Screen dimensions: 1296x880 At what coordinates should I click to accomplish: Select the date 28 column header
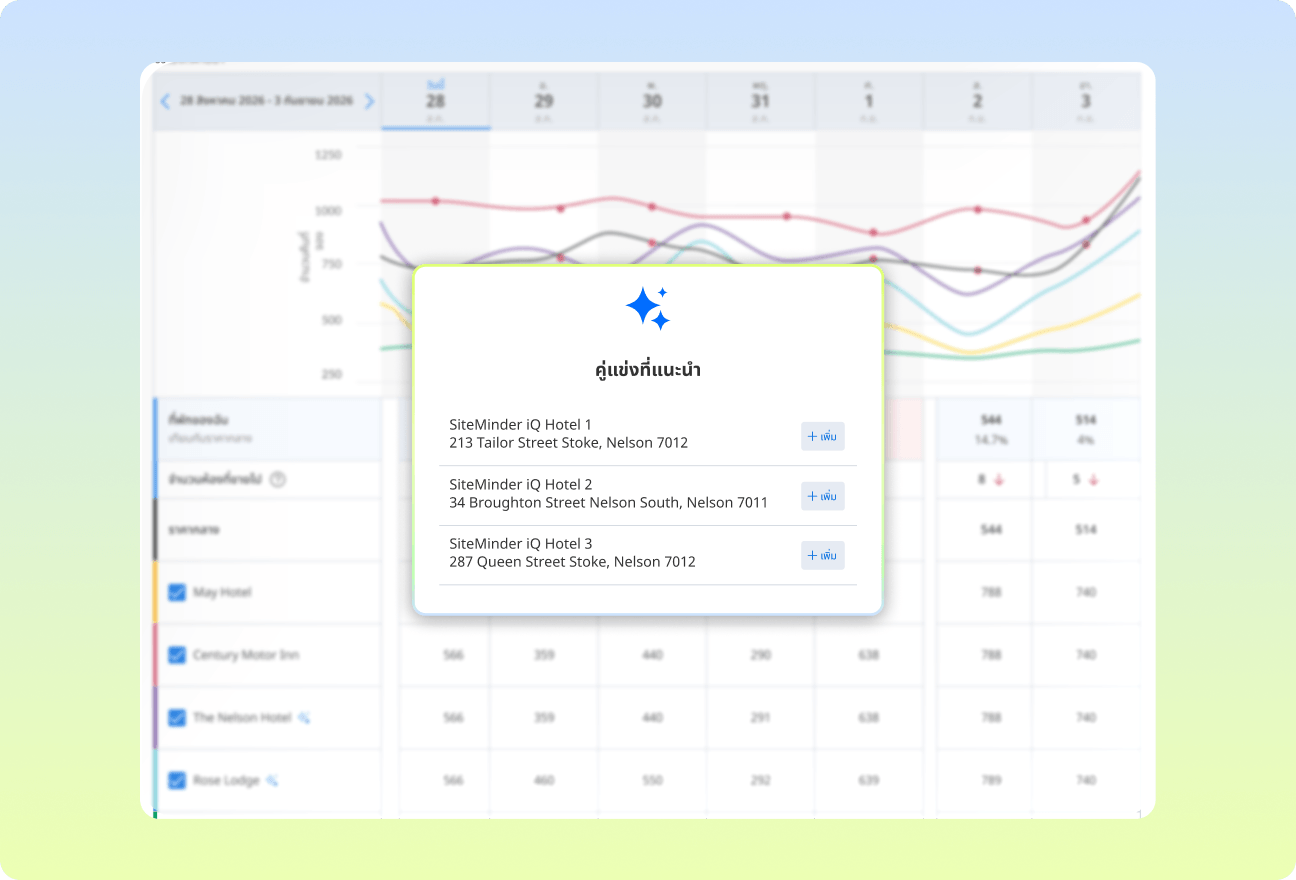tap(435, 101)
